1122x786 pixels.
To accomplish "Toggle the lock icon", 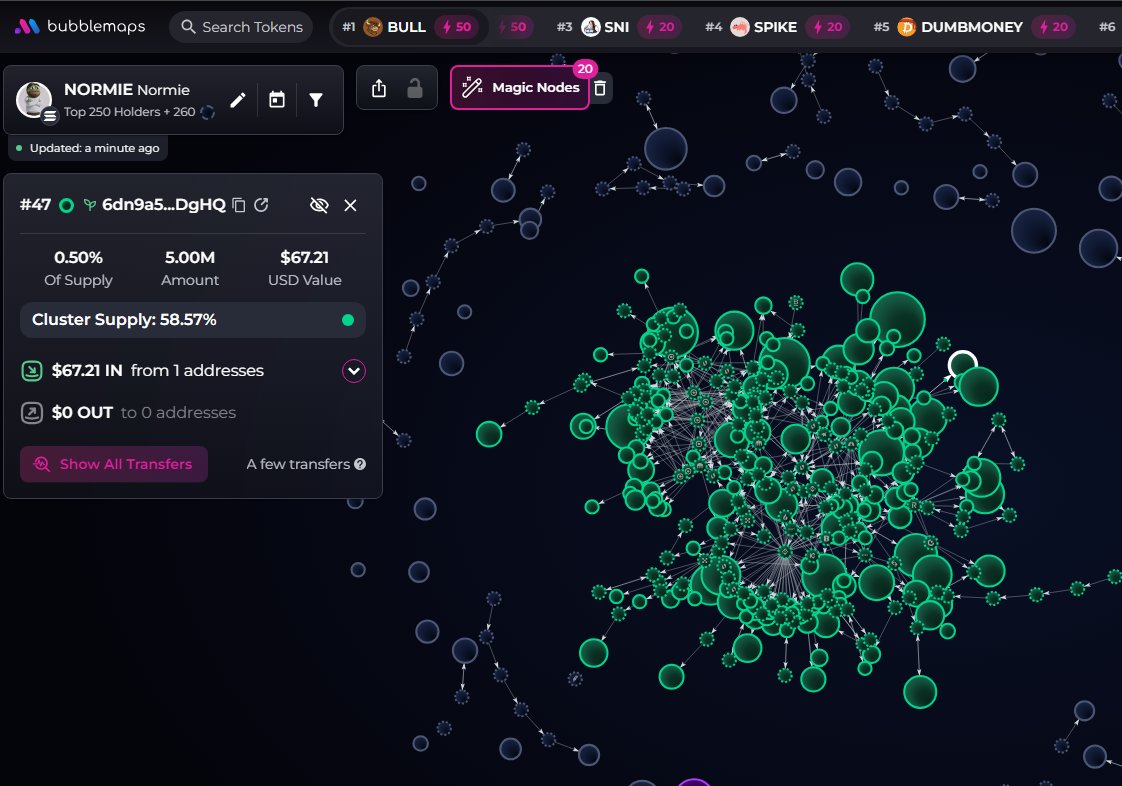I will (415, 88).
